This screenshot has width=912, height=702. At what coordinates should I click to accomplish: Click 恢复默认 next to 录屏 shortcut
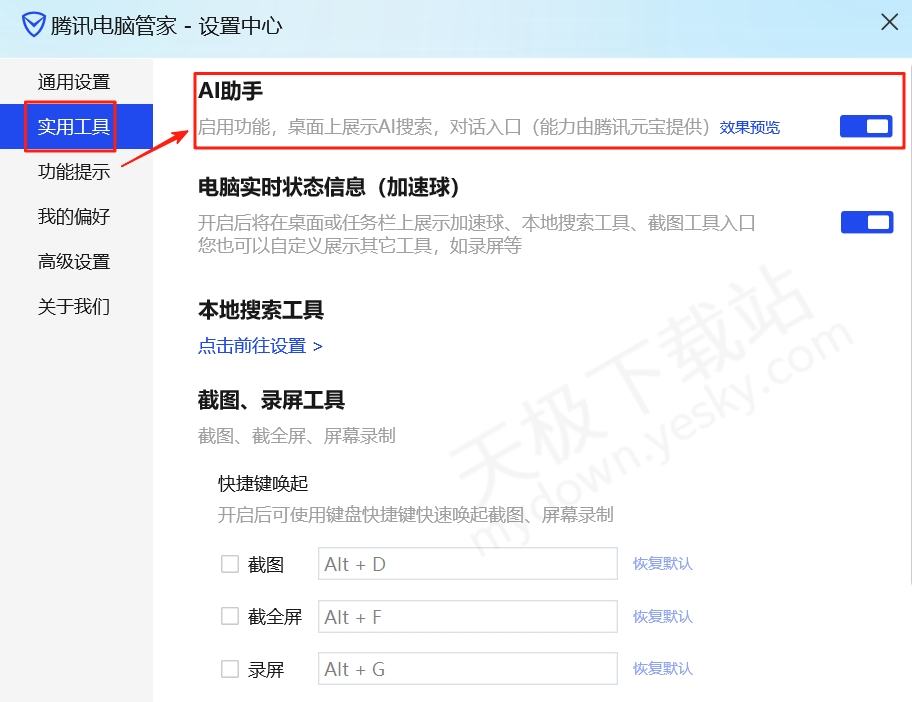click(662, 669)
